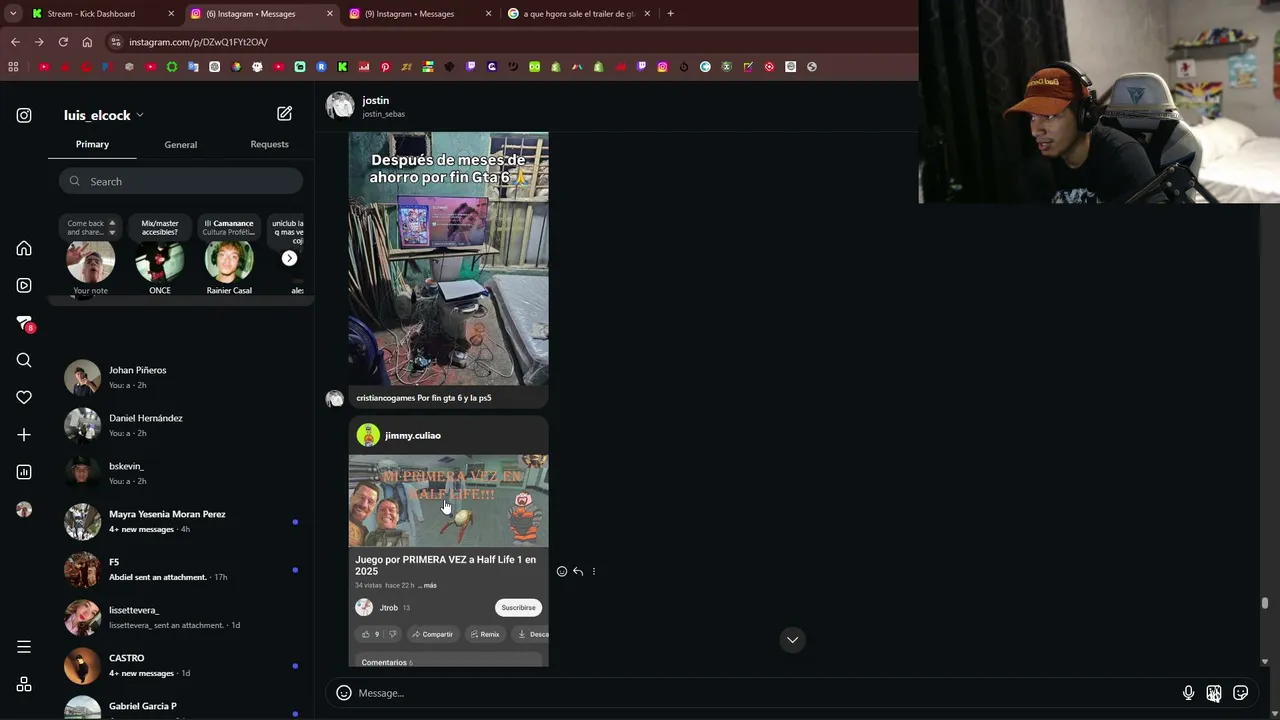This screenshot has height=720, width=1280.
Task: Open the lissettevera_ conversation
Action: 180,617
